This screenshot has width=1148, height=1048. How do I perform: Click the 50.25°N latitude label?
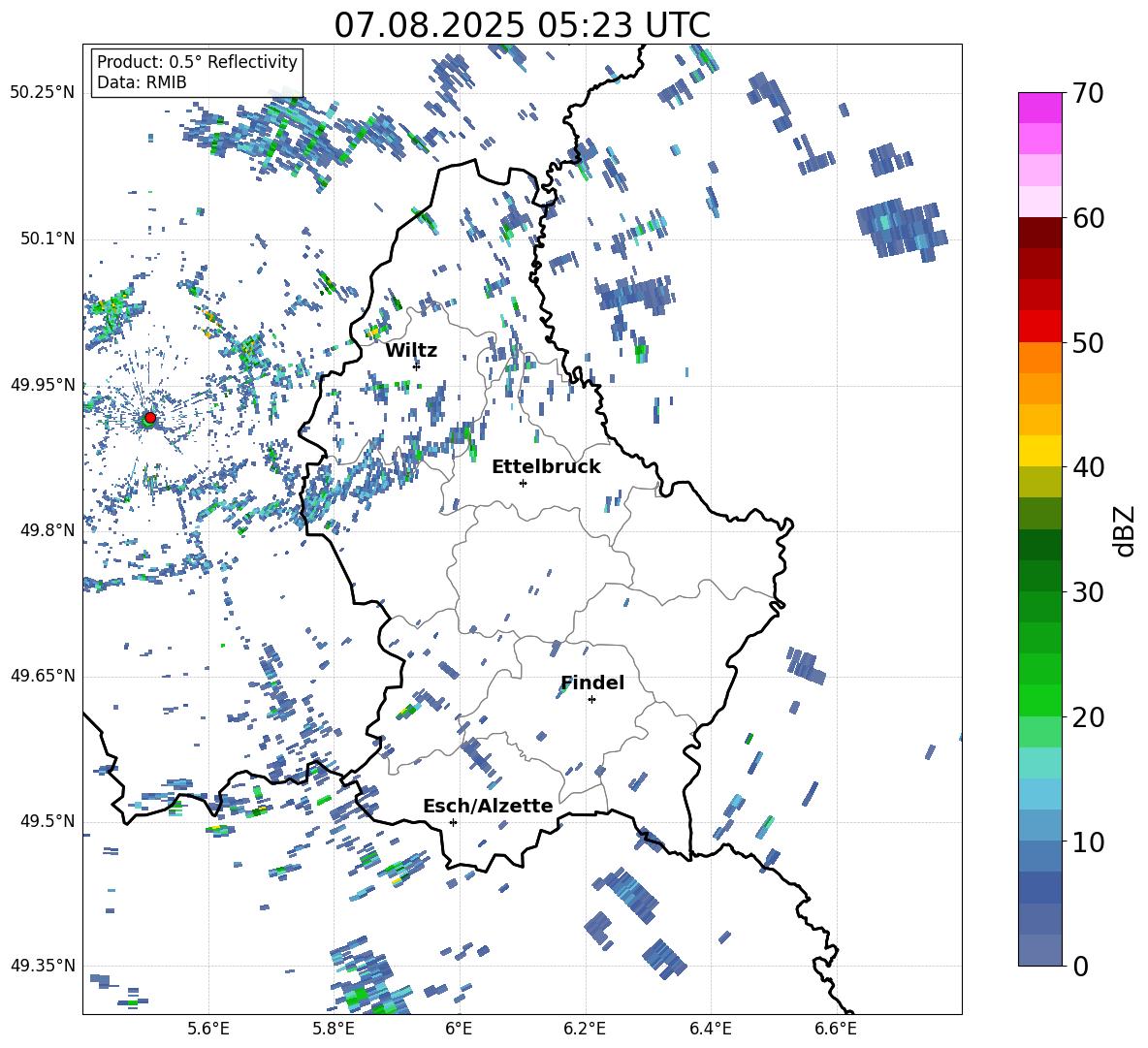tap(43, 93)
